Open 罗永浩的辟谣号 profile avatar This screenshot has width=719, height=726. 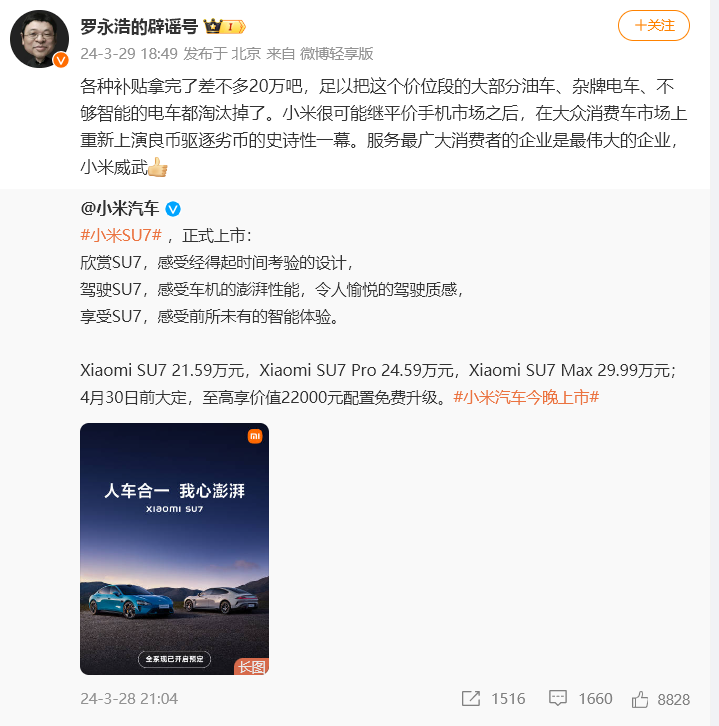tap(39, 39)
